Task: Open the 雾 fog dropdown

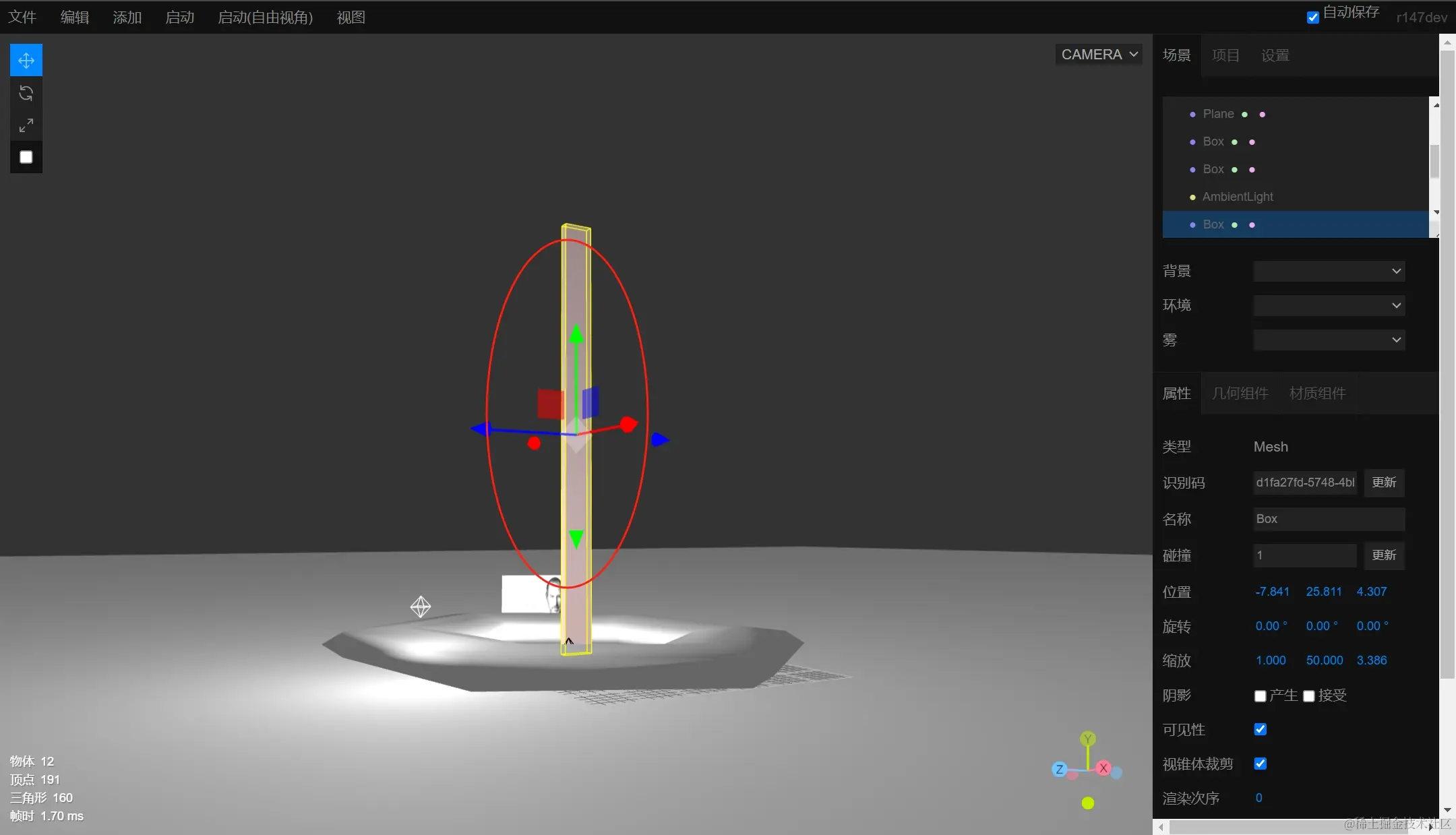Action: 1329,340
